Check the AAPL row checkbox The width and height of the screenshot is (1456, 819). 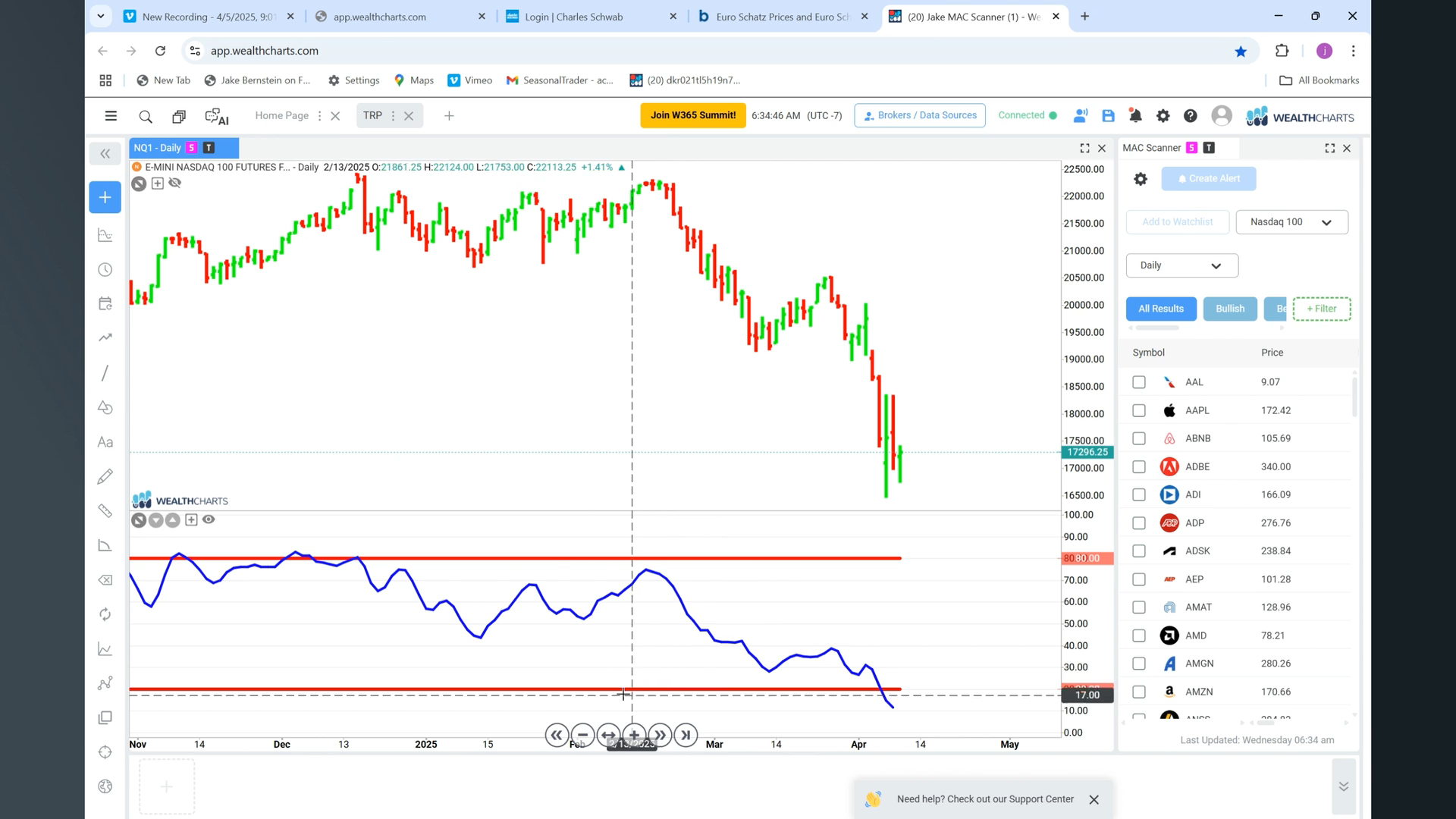1139,410
